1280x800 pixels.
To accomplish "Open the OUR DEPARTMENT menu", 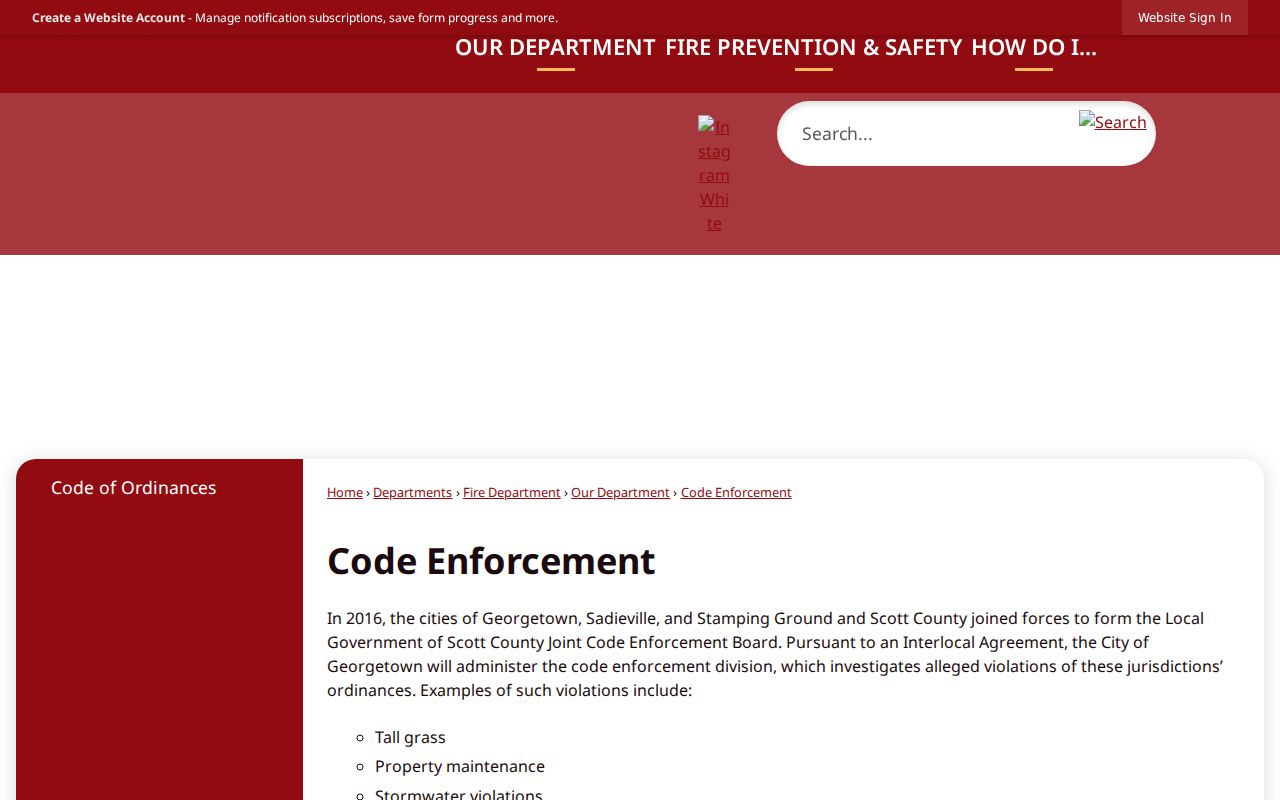I will pyautogui.click(x=555, y=48).
